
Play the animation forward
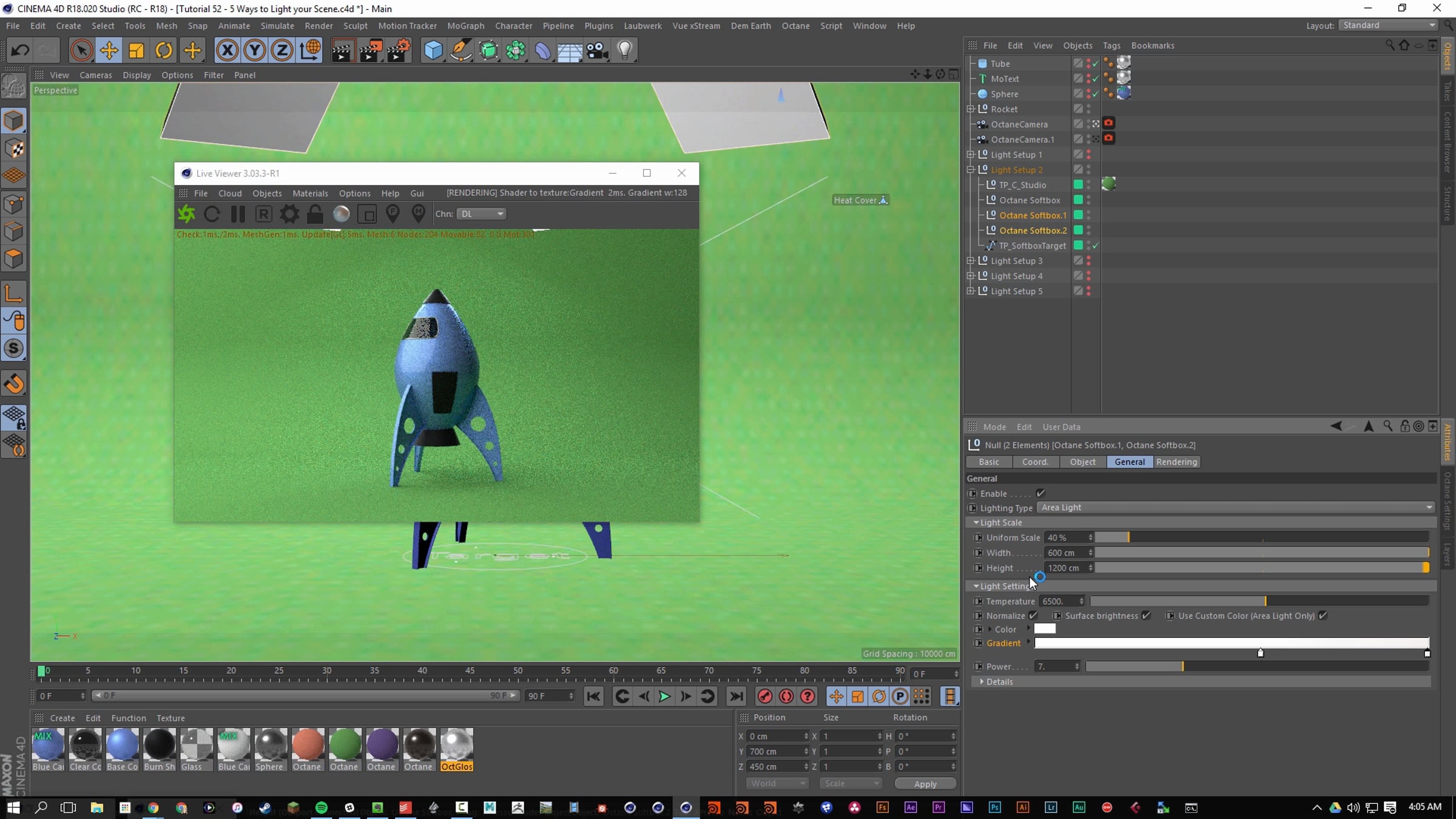point(664,696)
